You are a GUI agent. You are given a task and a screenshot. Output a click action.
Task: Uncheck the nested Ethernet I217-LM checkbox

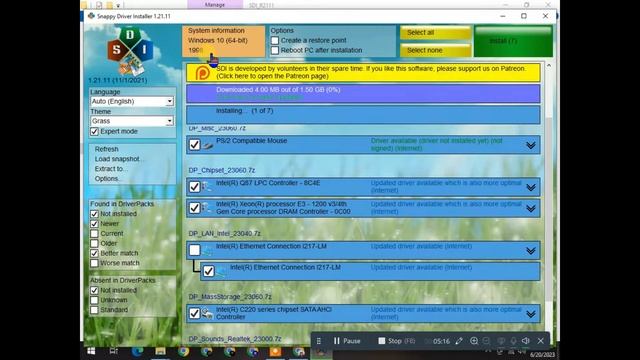click(209, 271)
